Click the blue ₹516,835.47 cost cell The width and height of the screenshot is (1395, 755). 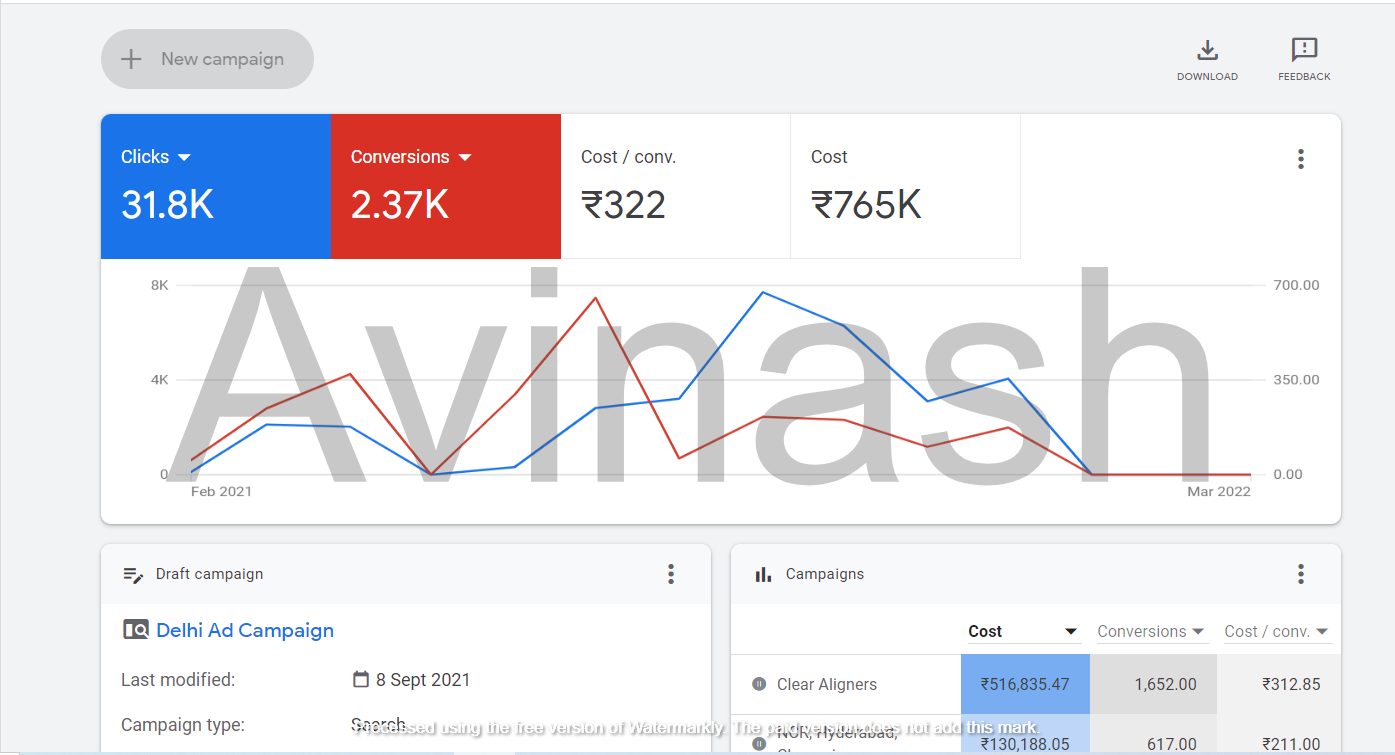click(1025, 684)
